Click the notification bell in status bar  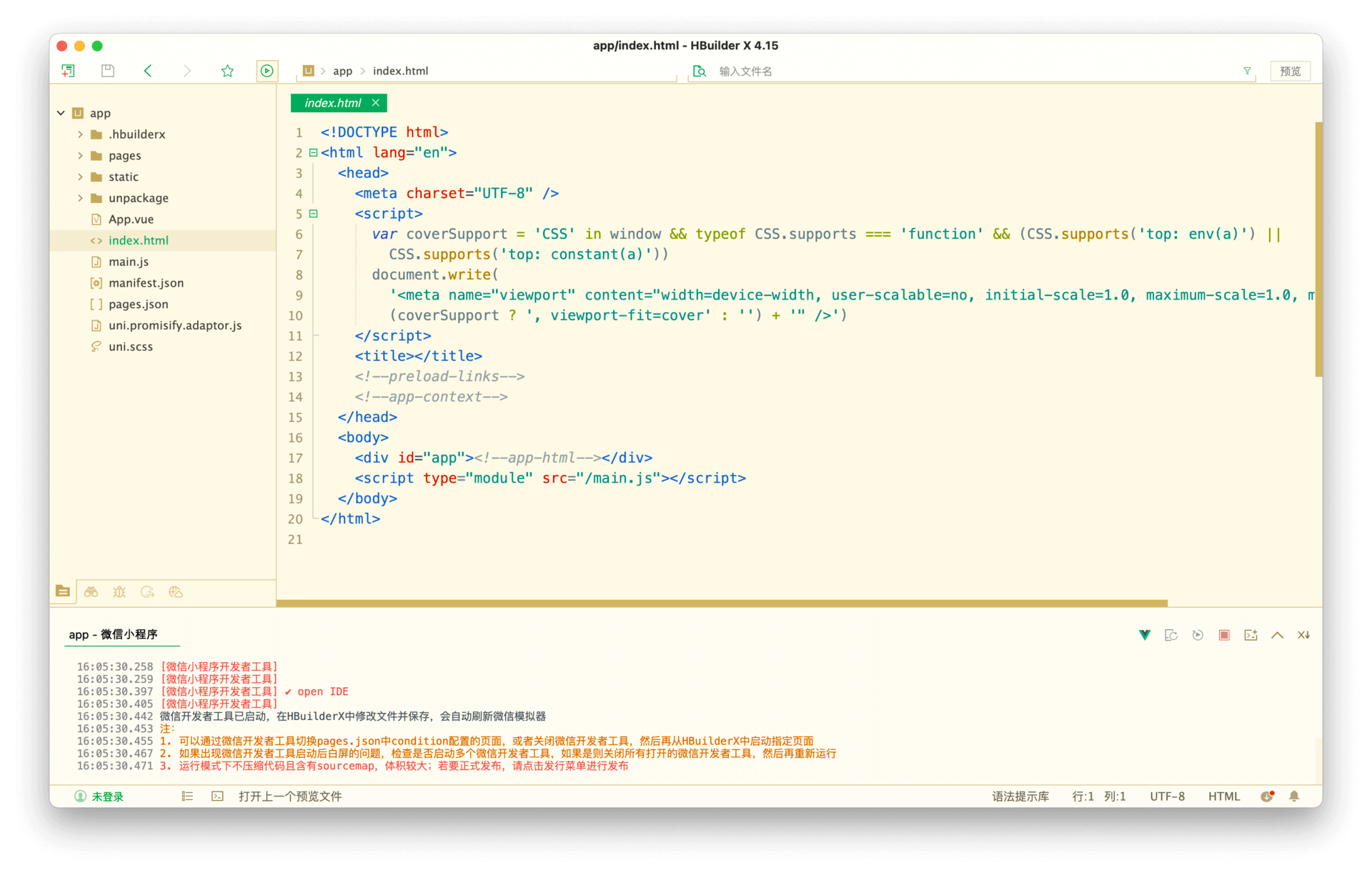point(1294,796)
